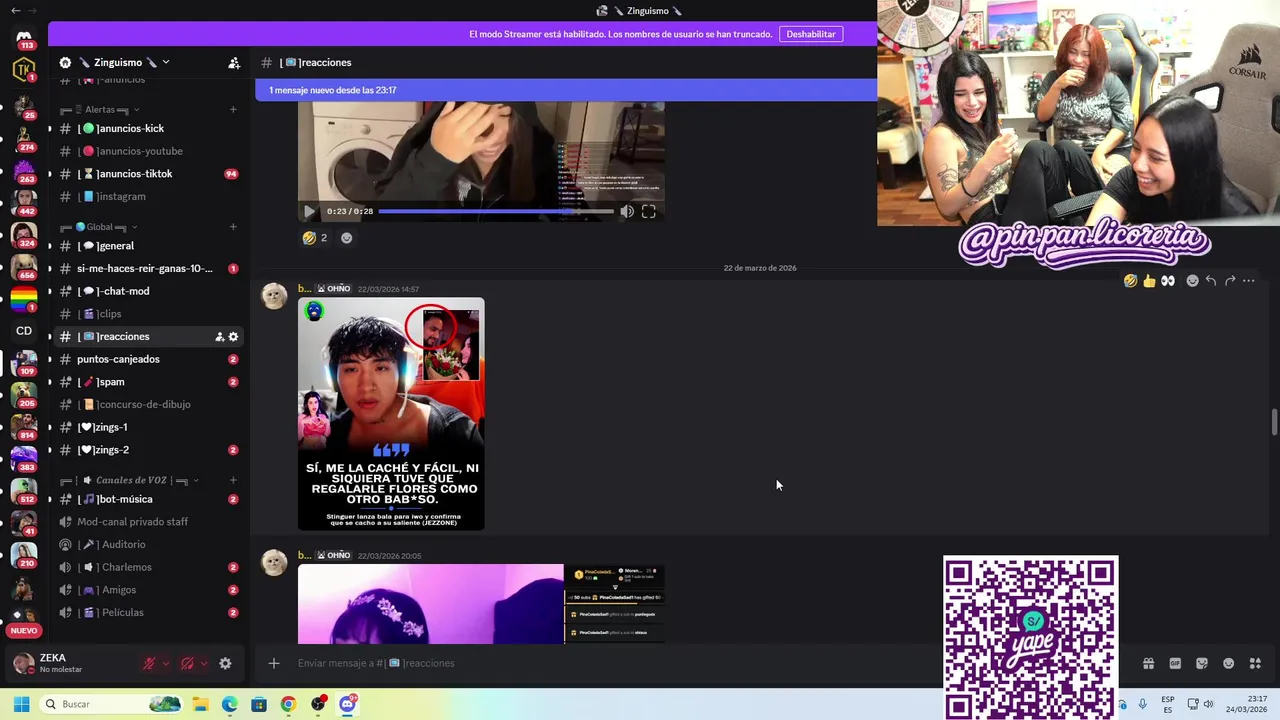The image size is (1280, 720).
Task: Mute the video volume icon
Action: pos(627,211)
